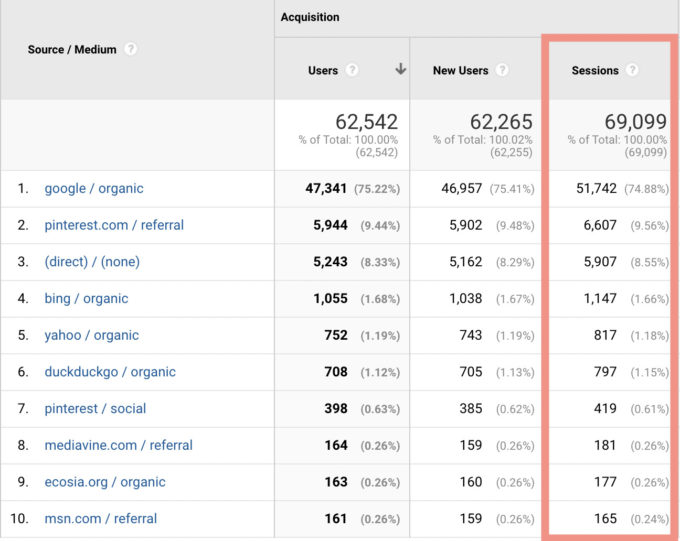This screenshot has width=680, height=541.
Task: Select google organic Sessions 51,742
Action: (x=596, y=188)
